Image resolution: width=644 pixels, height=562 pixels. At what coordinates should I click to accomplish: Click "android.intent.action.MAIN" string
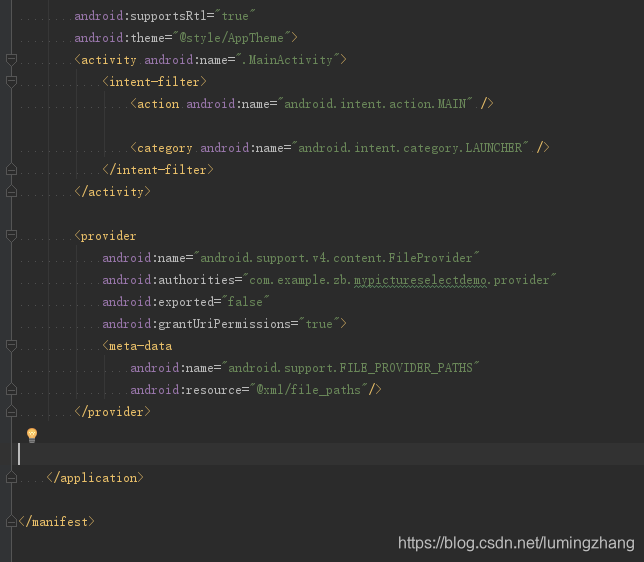point(375,104)
